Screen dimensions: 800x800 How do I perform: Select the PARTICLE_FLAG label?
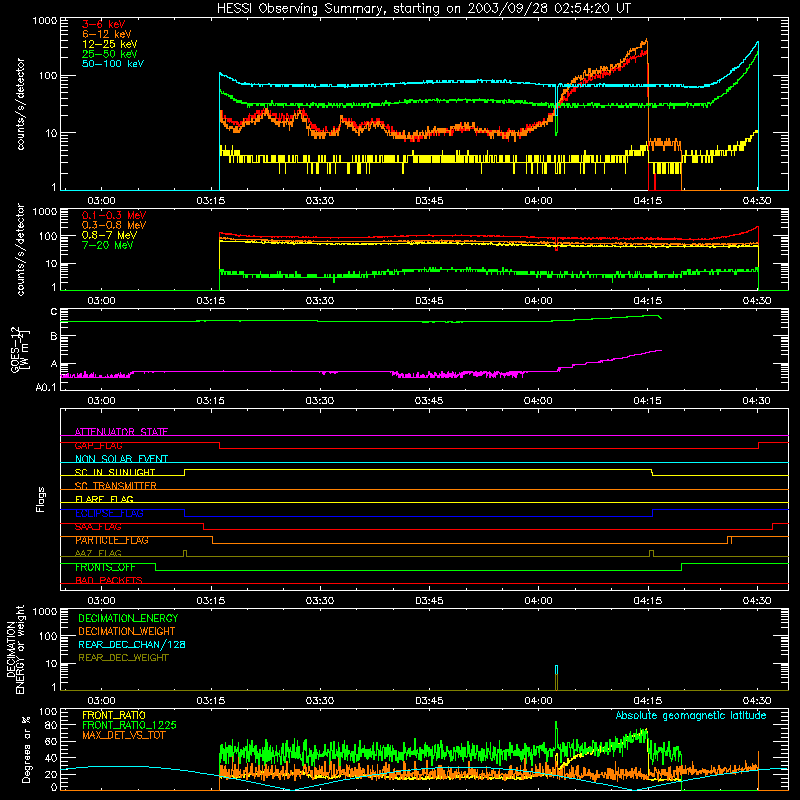point(112,540)
